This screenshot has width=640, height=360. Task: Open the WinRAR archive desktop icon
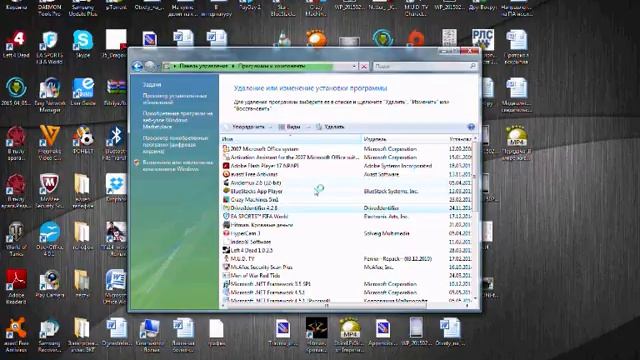click(x=116, y=91)
